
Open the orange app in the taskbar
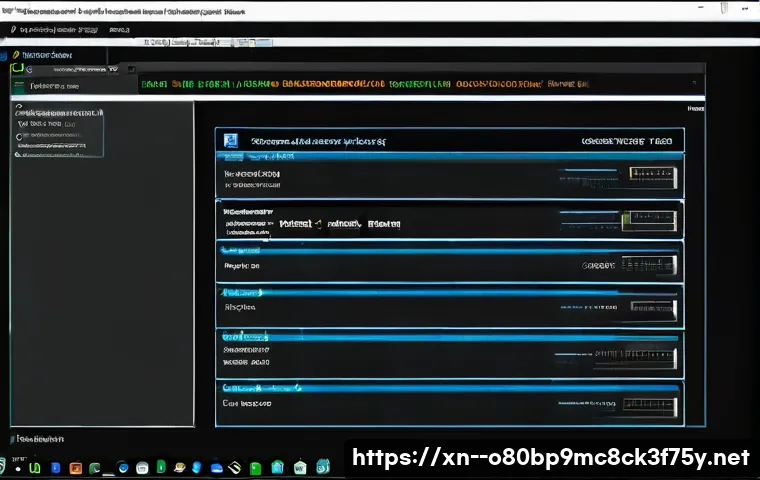pos(75,467)
